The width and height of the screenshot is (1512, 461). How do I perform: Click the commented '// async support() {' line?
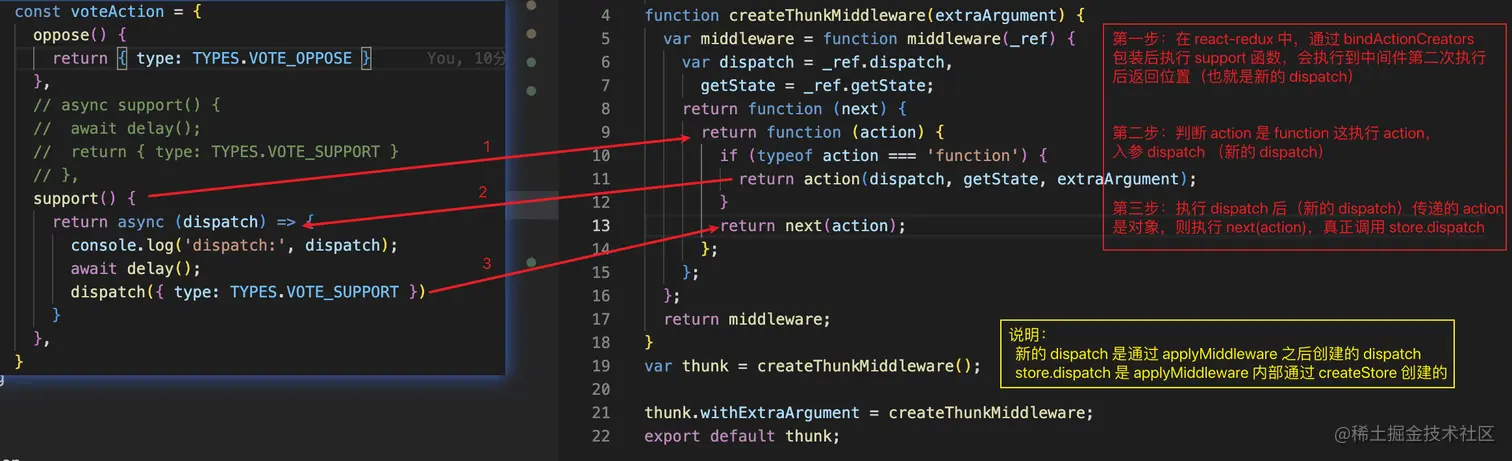[x=126, y=105]
